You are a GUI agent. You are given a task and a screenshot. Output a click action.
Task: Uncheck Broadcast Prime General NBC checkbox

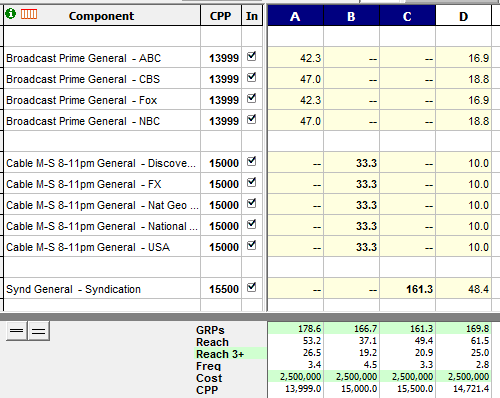pyautogui.click(x=252, y=119)
